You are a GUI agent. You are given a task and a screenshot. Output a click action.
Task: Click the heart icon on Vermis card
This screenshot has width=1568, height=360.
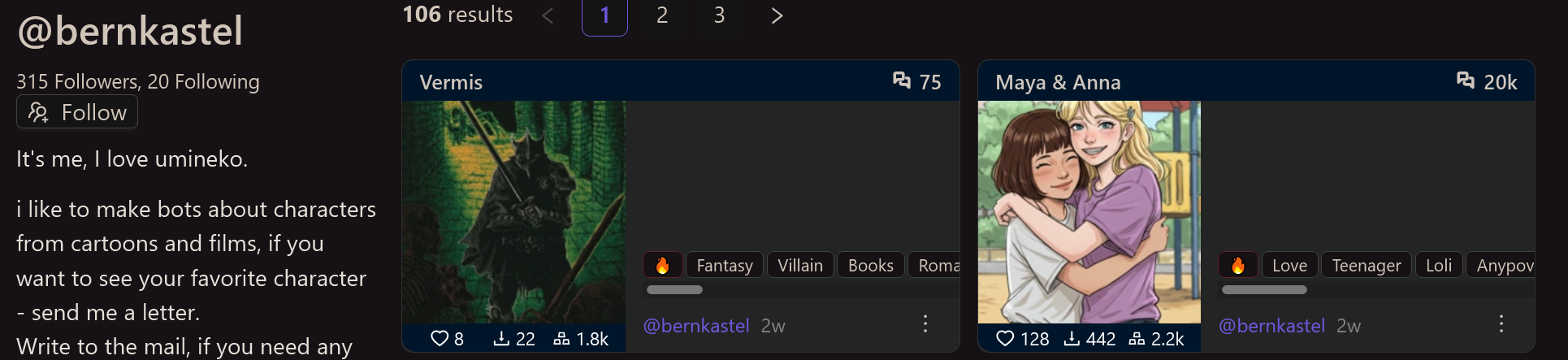440,339
